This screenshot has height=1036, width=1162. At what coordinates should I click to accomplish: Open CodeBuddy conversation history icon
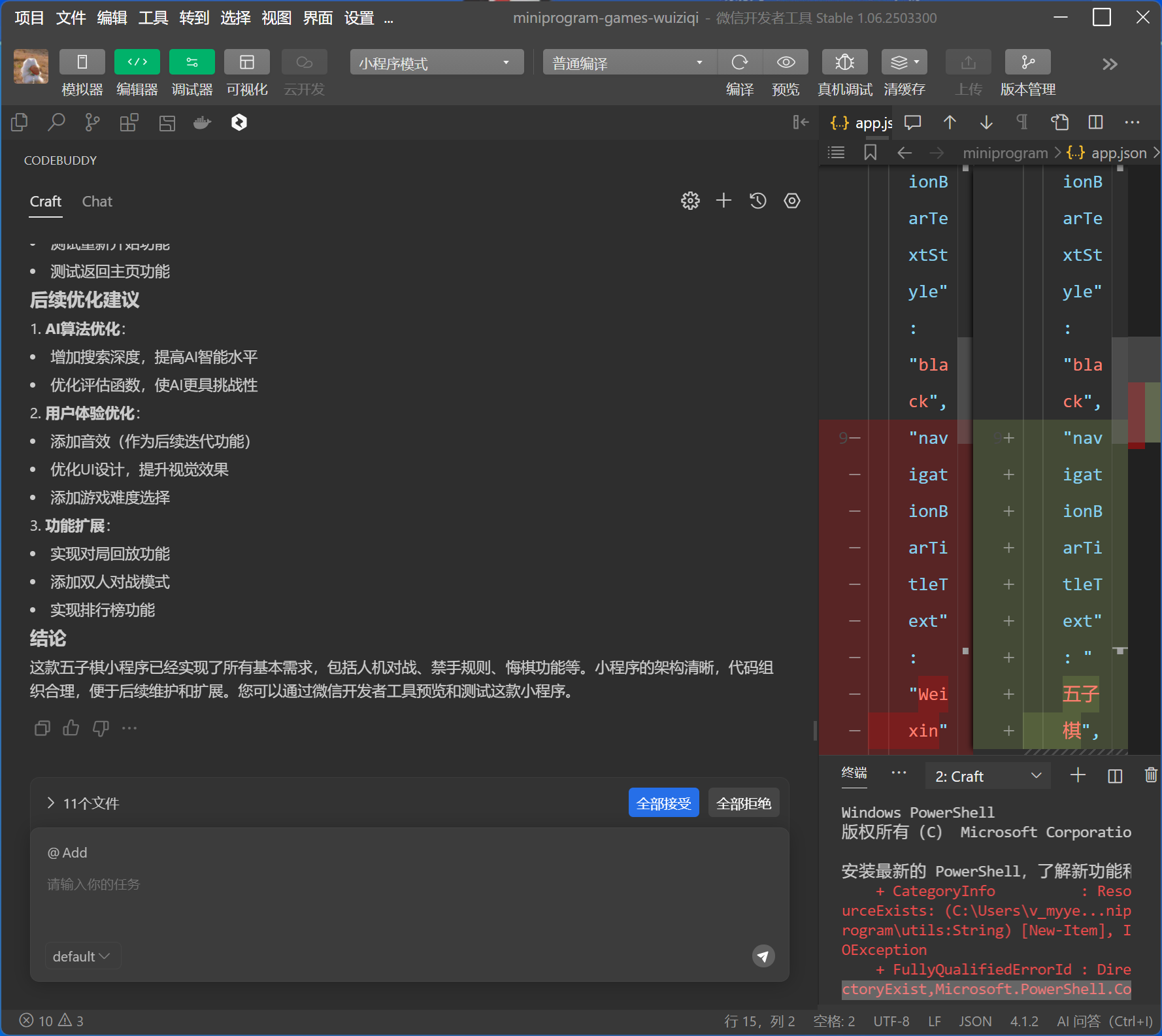coord(757,201)
